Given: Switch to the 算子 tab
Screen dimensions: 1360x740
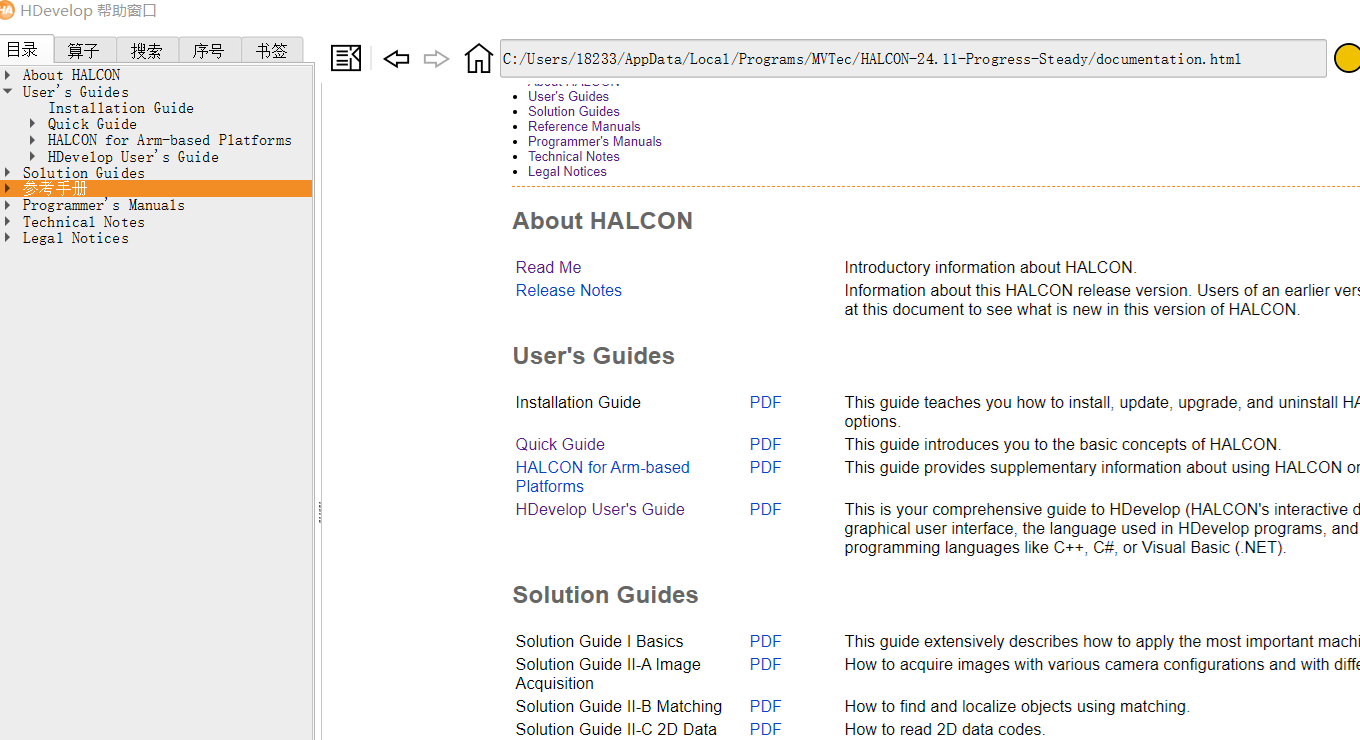Looking at the screenshot, I should coord(84,50).
